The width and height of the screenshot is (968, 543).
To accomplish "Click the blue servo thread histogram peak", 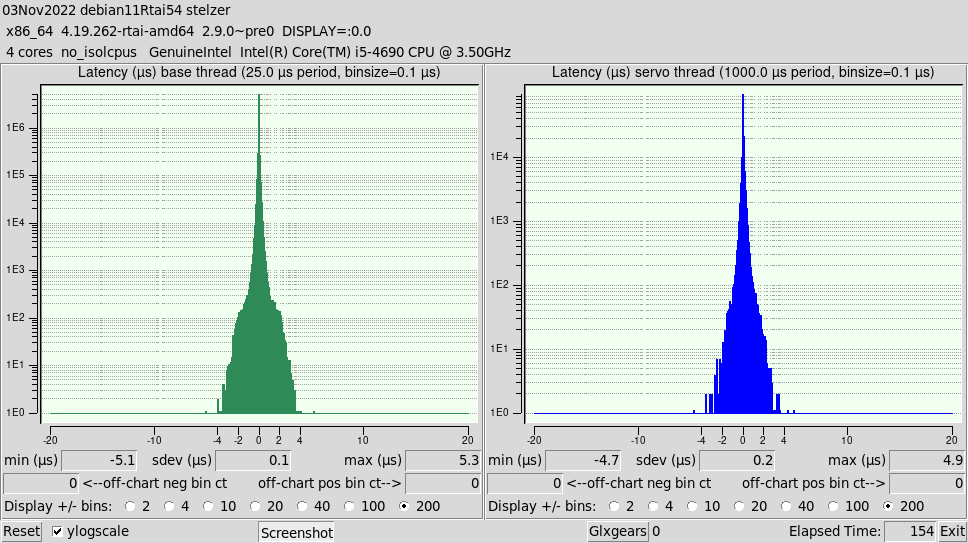I will tap(743, 97).
